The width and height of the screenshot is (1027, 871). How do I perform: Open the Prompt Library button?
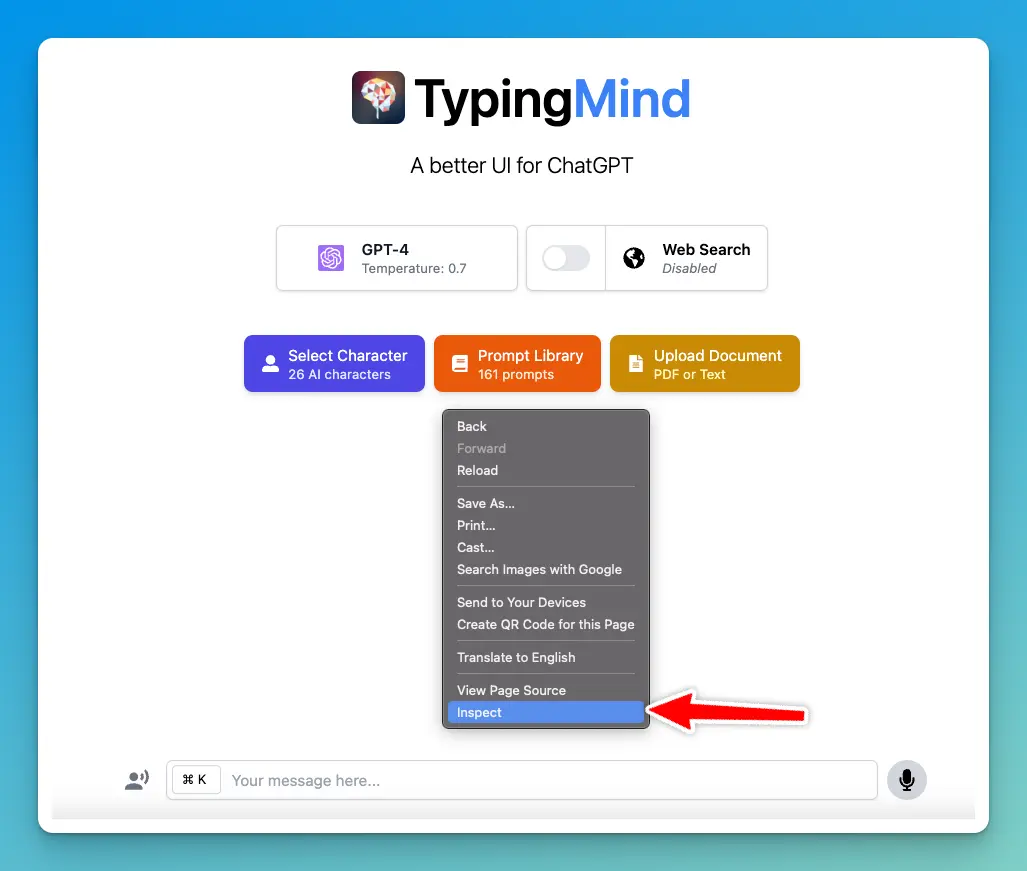tap(517, 363)
